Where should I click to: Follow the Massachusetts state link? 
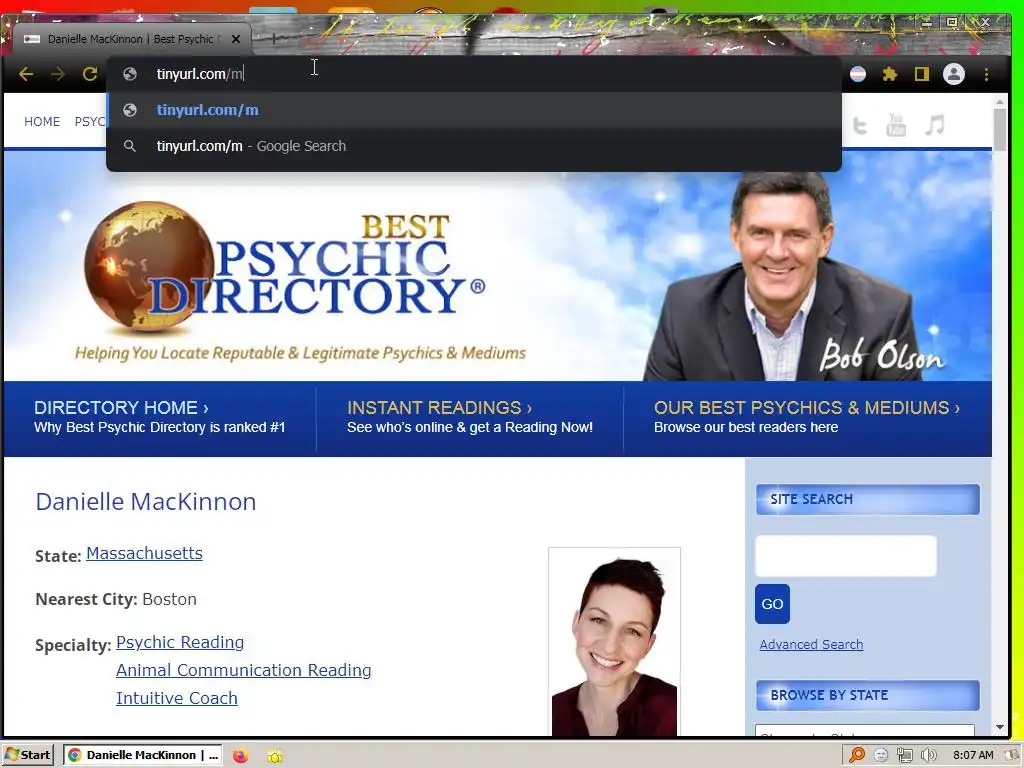tap(144, 553)
